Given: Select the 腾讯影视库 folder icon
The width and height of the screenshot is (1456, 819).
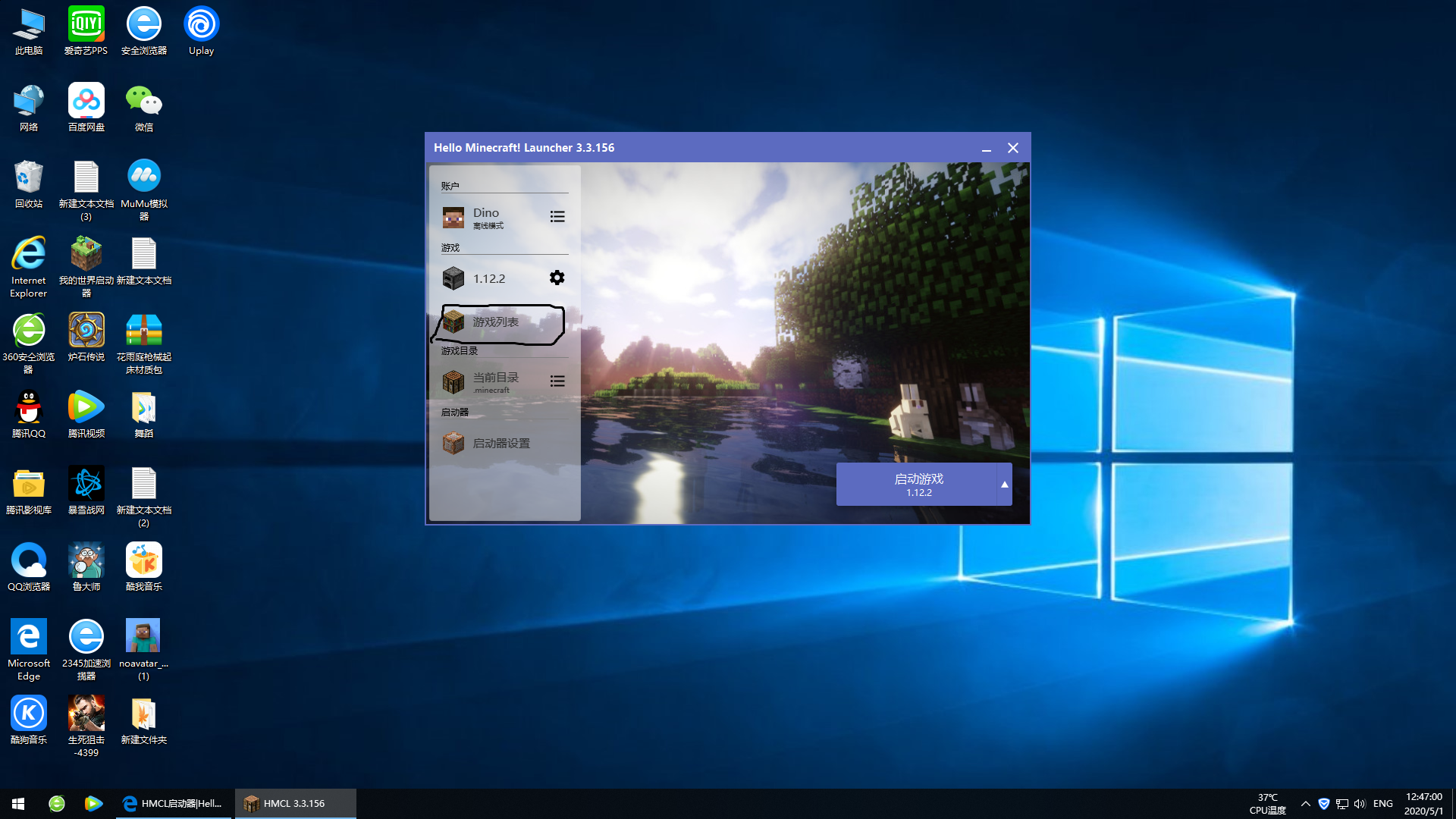Looking at the screenshot, I should click(x=29, y=491).
